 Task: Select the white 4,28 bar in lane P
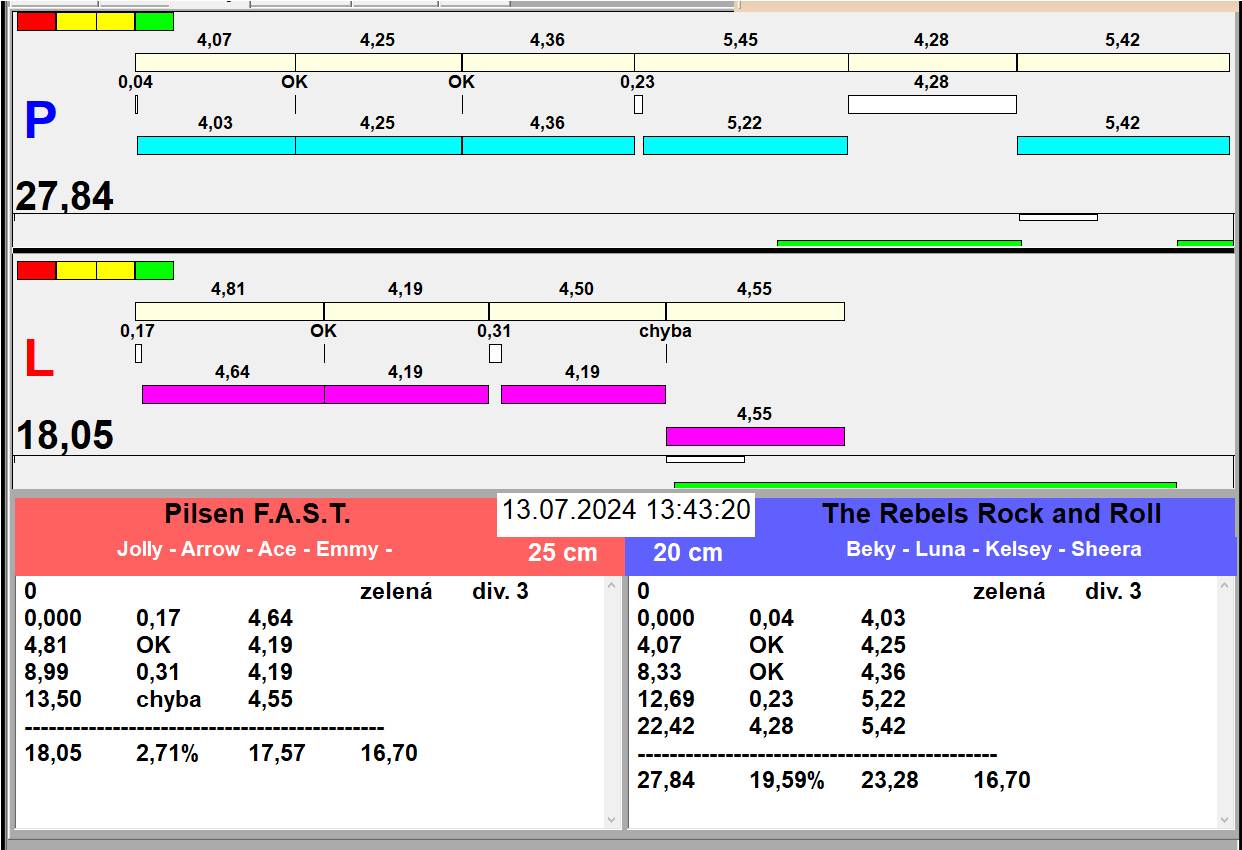tap(932, 104)
